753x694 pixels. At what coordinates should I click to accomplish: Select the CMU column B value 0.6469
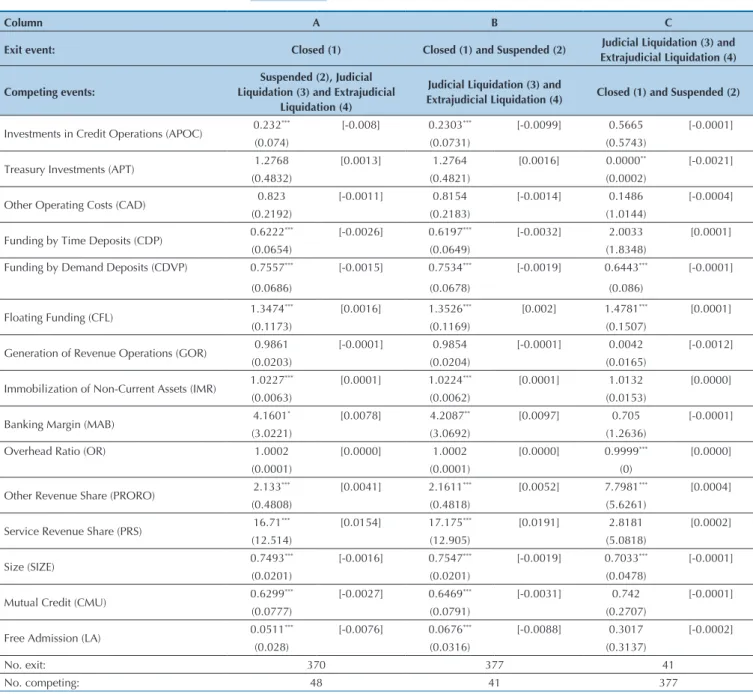tap(449, 593)
